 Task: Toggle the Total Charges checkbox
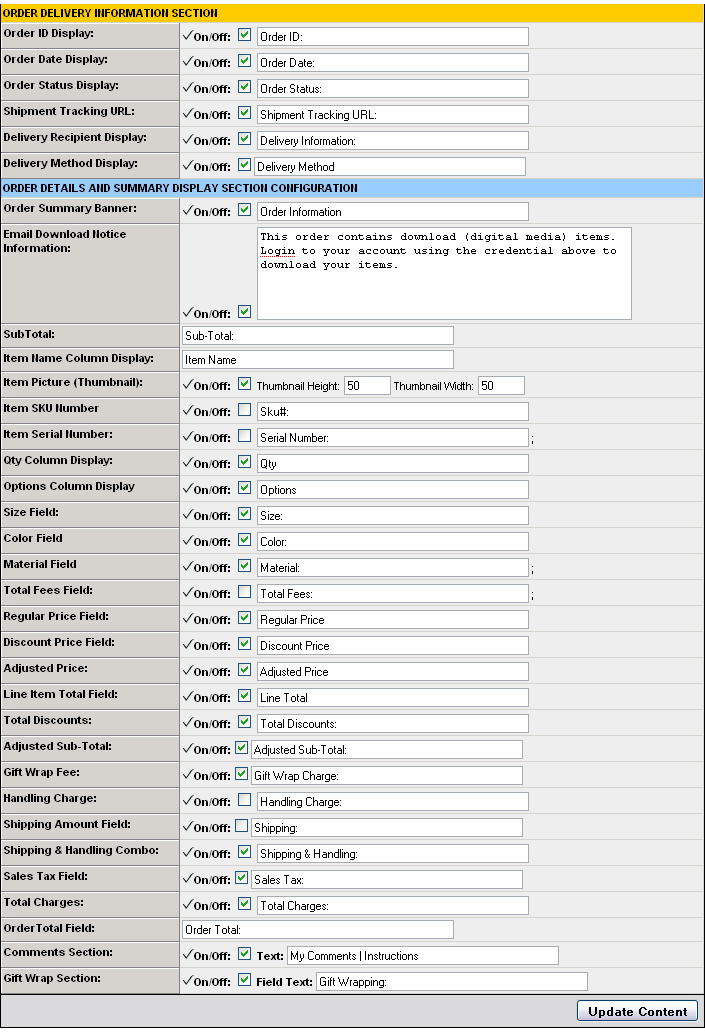click(244, 904)
